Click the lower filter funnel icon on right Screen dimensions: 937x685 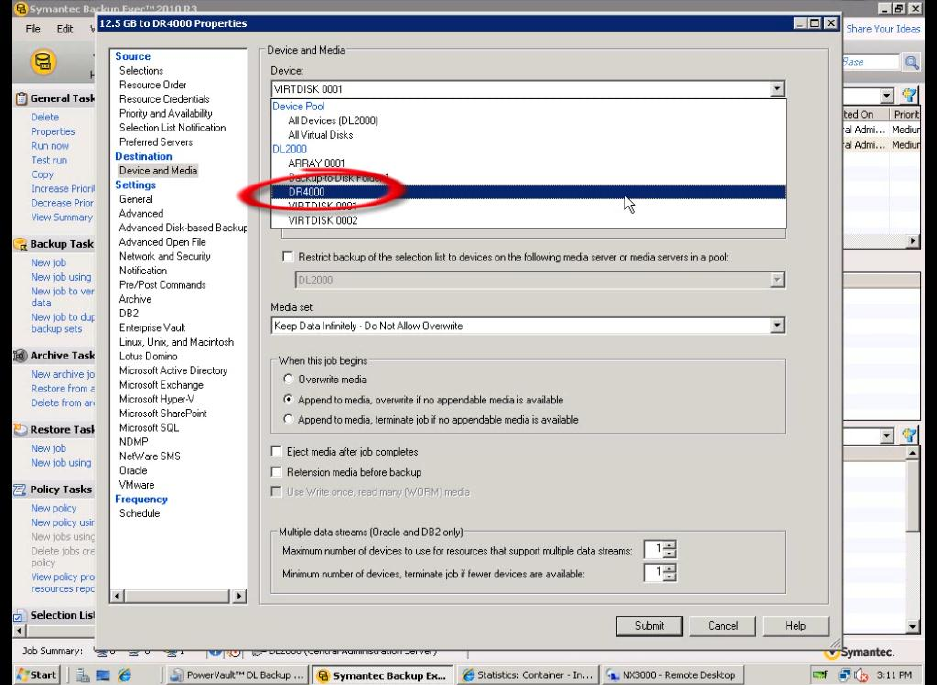click(909, 436)
